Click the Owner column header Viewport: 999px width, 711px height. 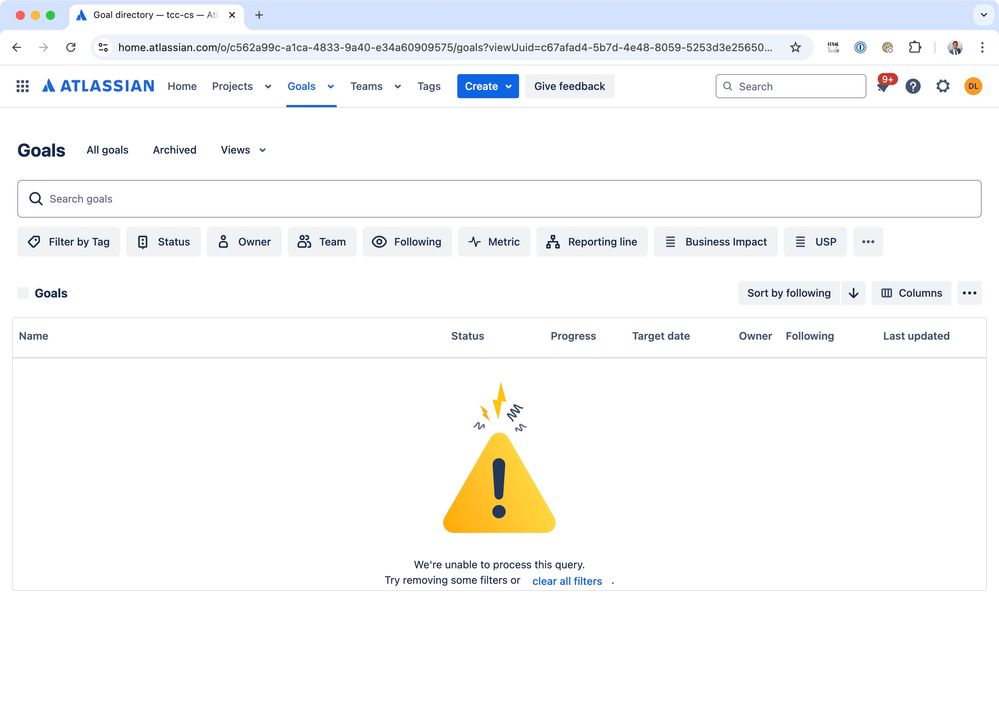pos(755,336)
